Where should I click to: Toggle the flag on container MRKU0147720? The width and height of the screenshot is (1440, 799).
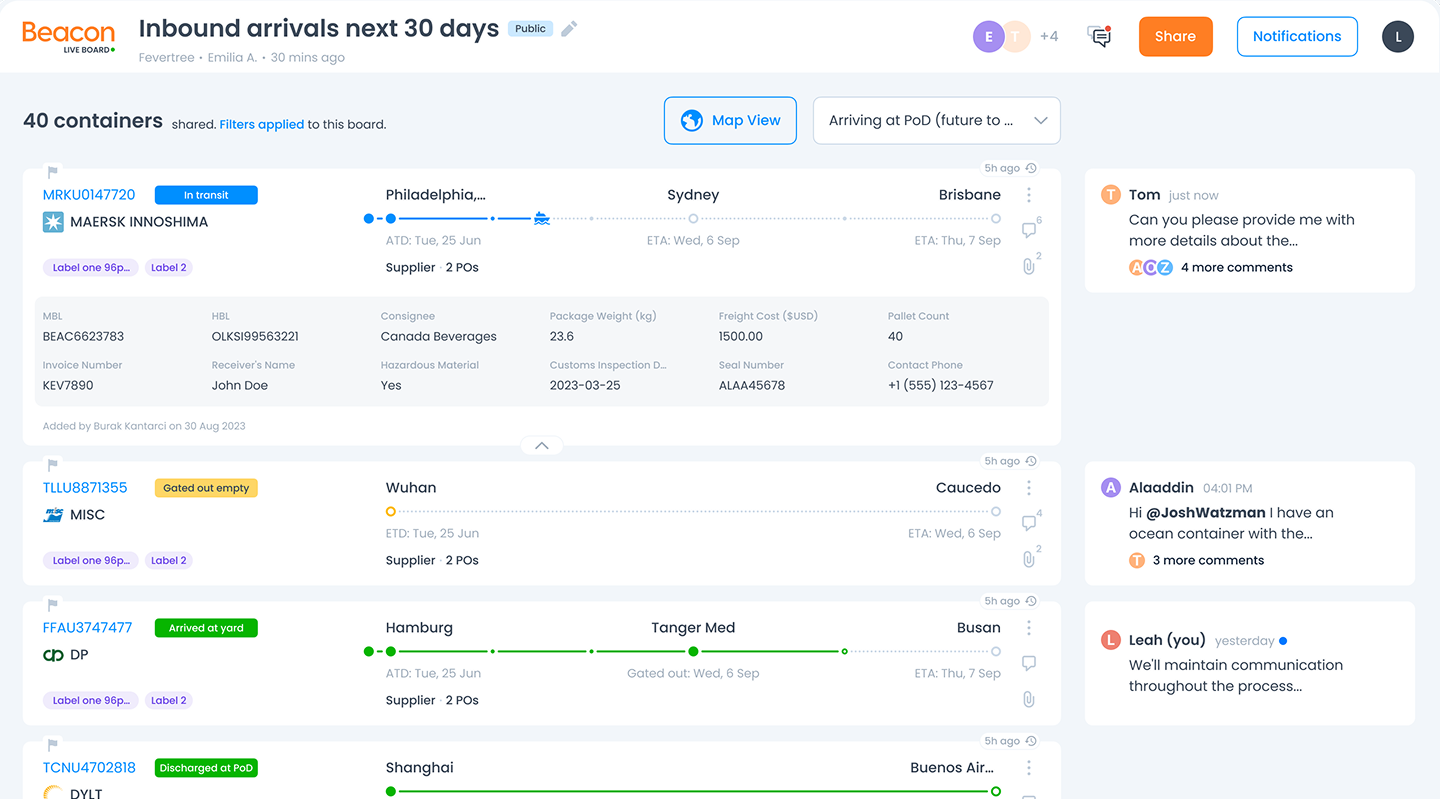[53, 172]
